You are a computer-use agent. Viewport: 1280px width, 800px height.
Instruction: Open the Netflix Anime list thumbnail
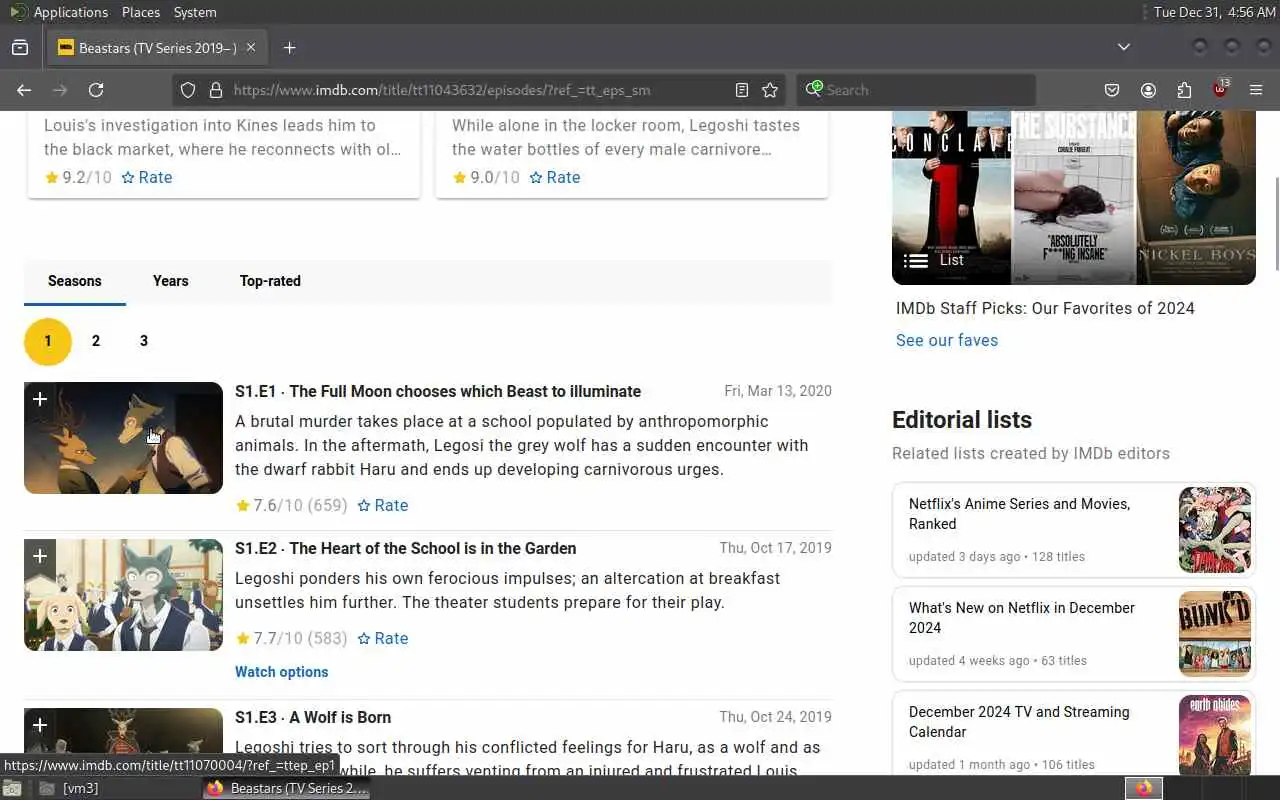[1215, 530]
